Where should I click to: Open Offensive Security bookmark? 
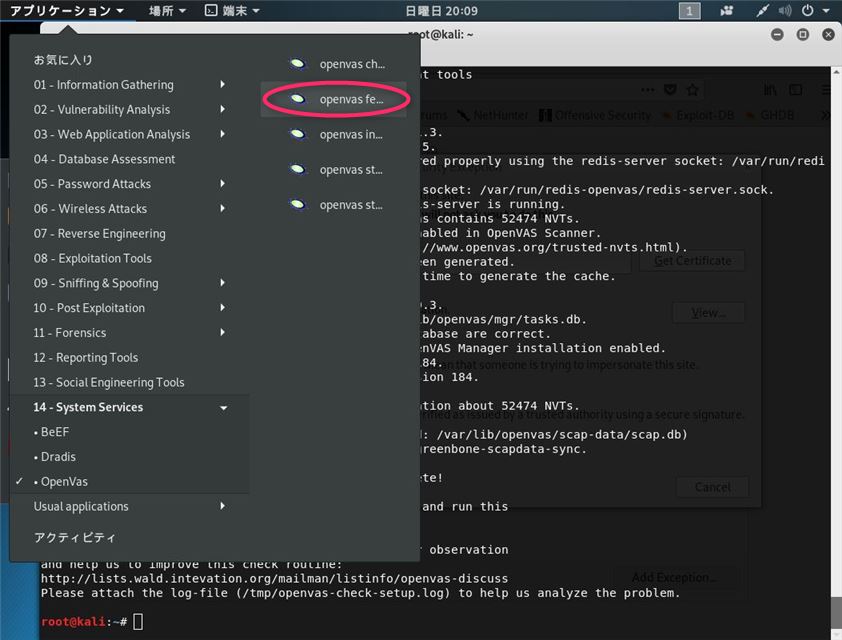point(596,115)
